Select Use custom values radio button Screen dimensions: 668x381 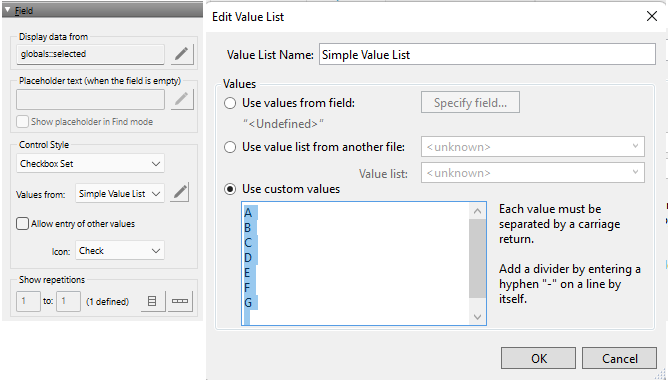coord(230,189)
